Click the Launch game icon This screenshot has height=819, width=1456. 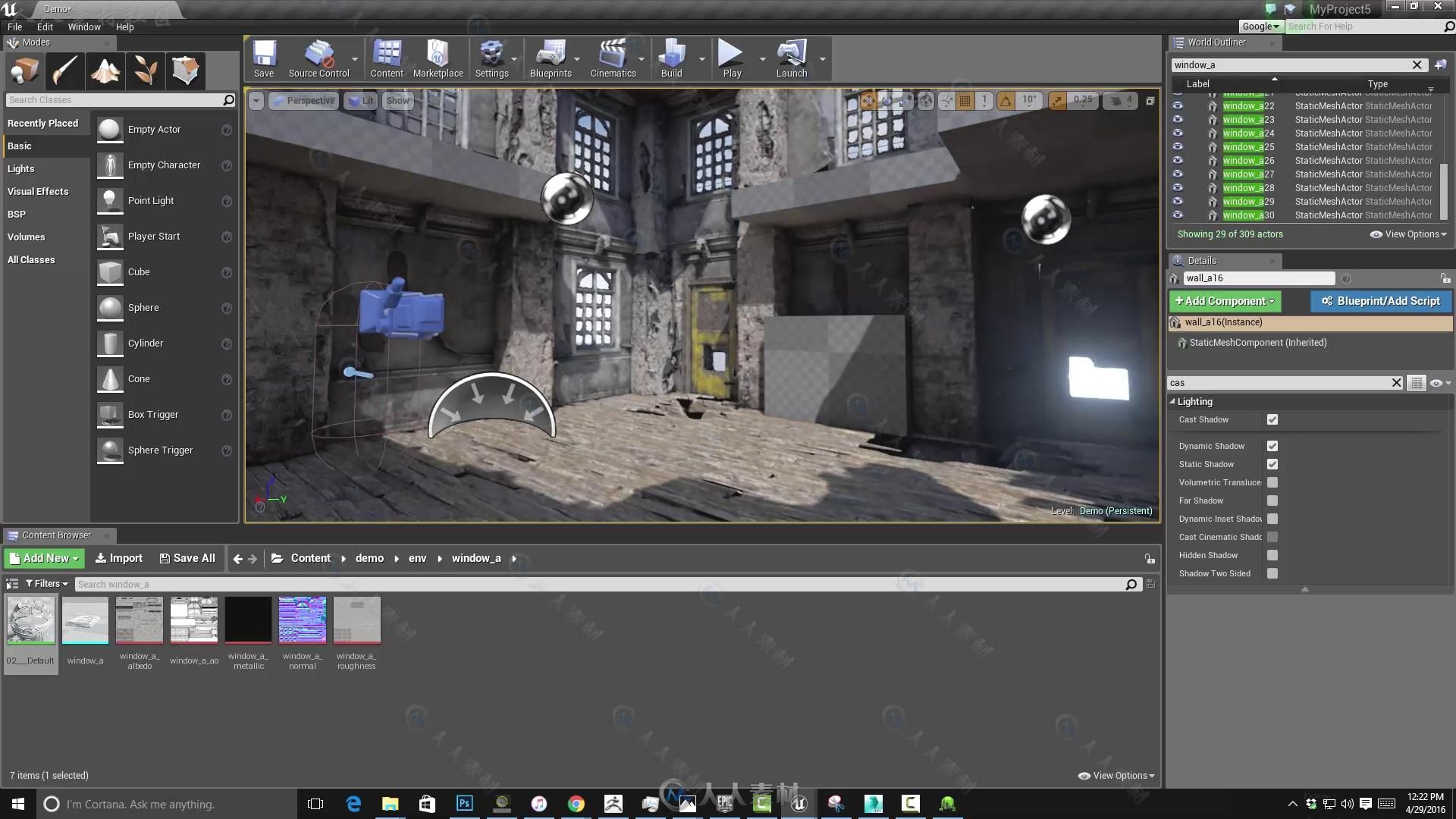click(x=792, y=57)
